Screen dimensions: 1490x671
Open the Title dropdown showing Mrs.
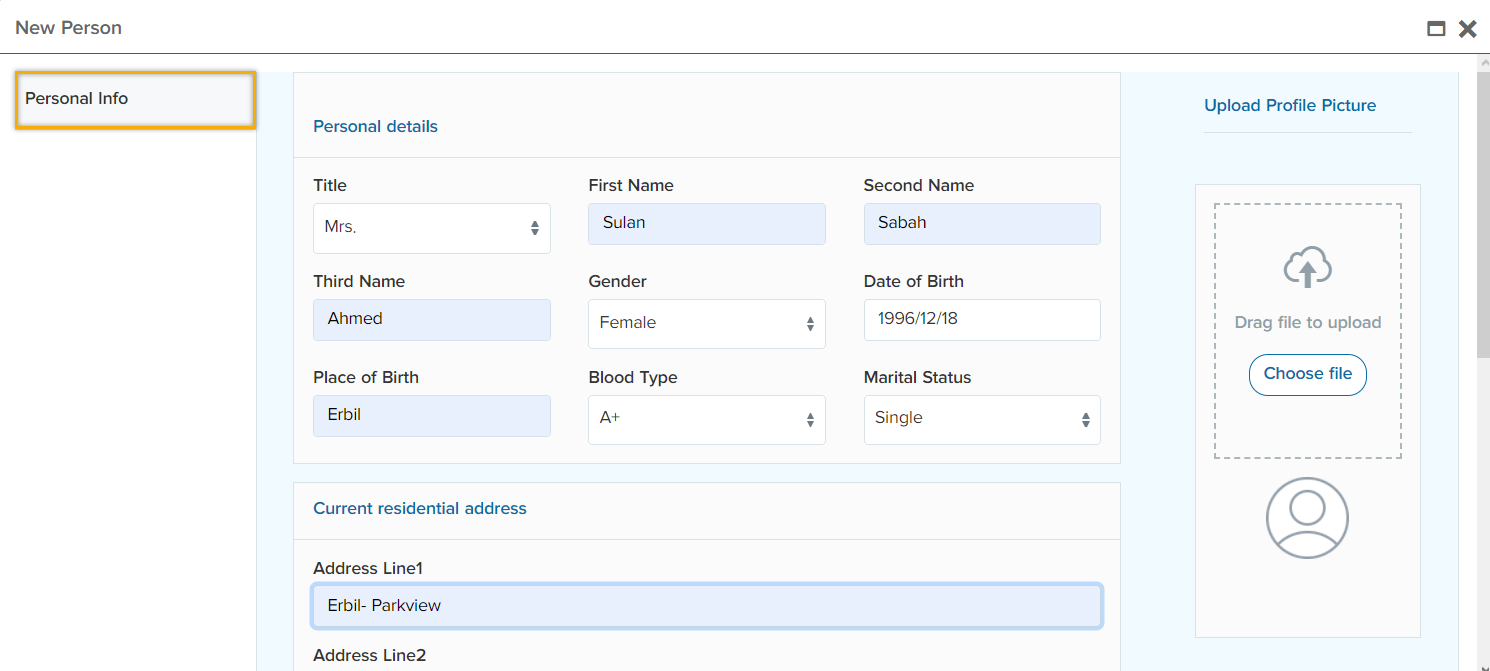pos(431,228)
